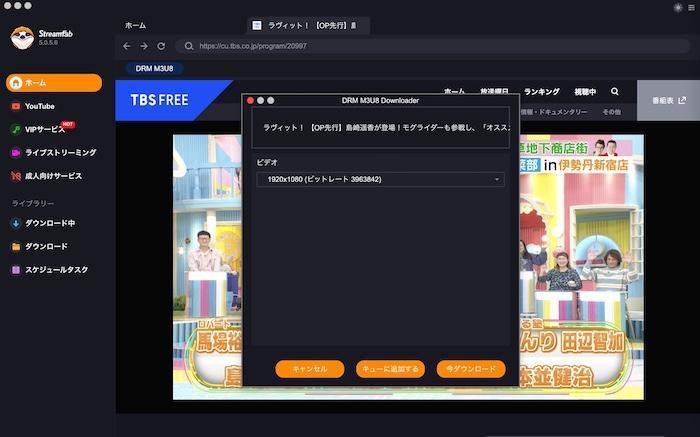This screenshot has height=437, width=700.
Task: Click the adult services icon
Action: click(x=16, y=176)
